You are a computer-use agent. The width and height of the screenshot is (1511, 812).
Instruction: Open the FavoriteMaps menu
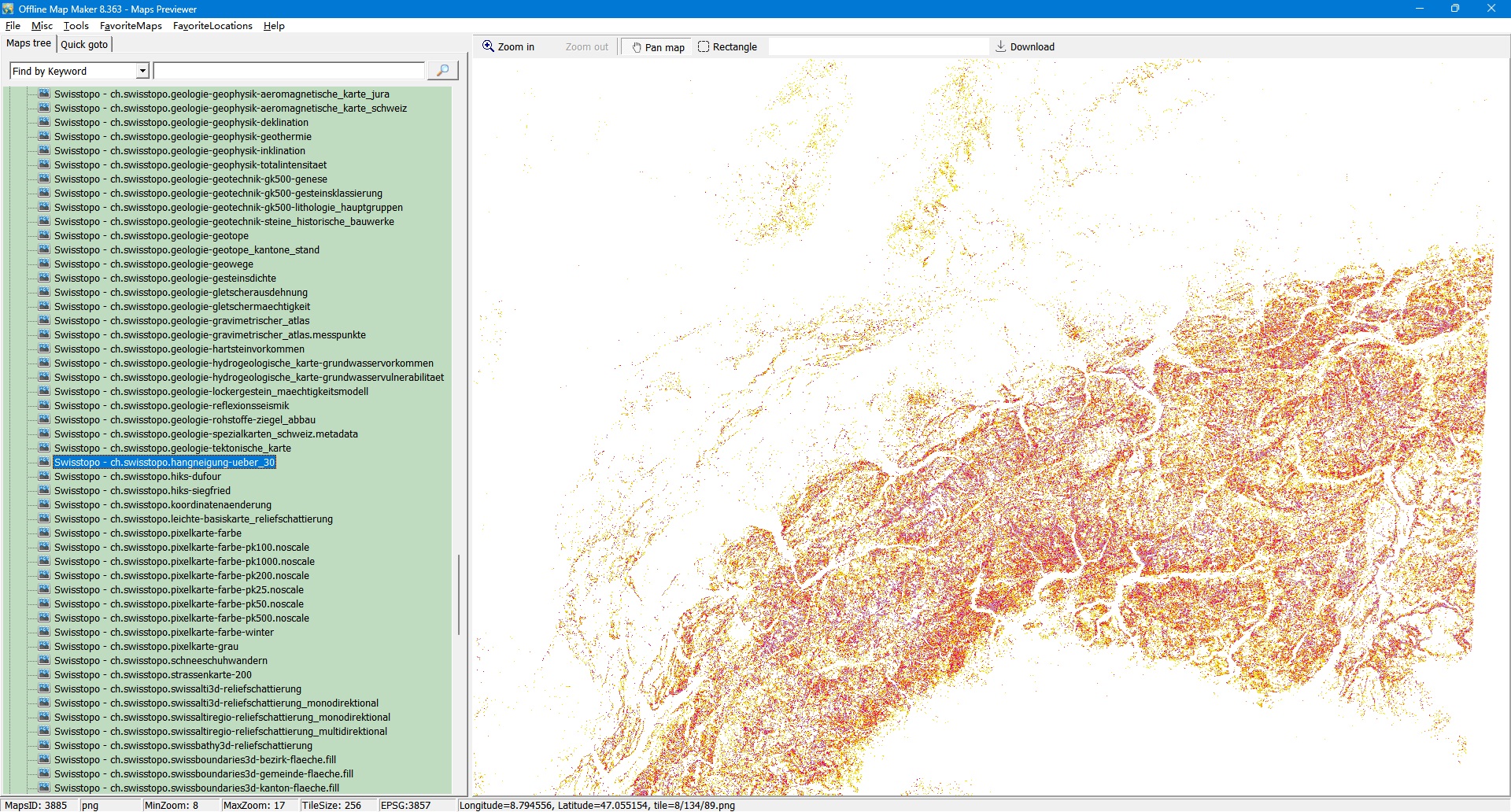point(131,26)
